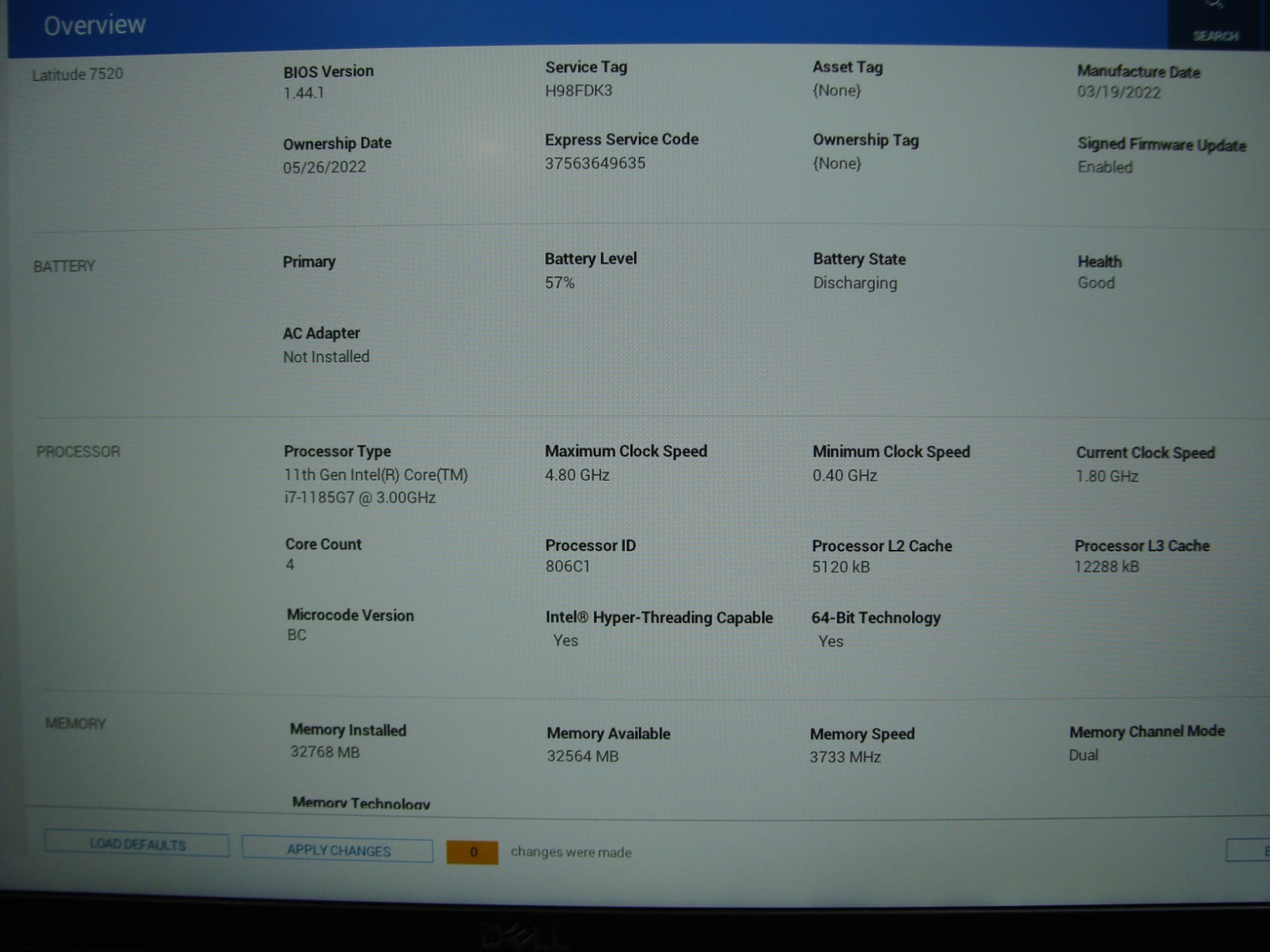Click the PROCESSOR section heading
The image size is (1270, 952).
[79, 451]
